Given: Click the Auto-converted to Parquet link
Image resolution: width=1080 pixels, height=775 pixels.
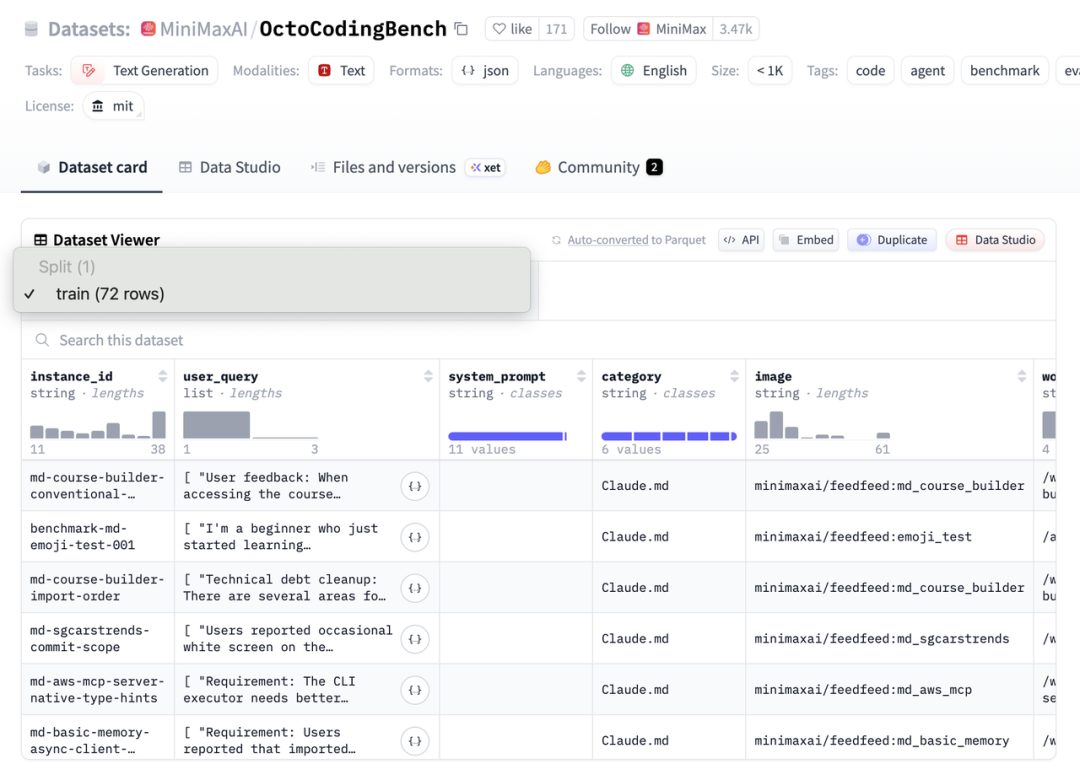Looking at the screenshot, I should pyautogui.click(x=636, y=240).
